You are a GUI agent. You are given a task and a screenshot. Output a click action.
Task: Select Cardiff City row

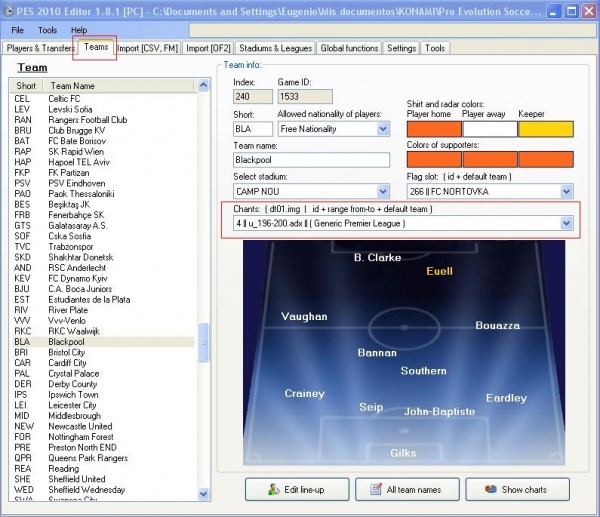(103, 363)
